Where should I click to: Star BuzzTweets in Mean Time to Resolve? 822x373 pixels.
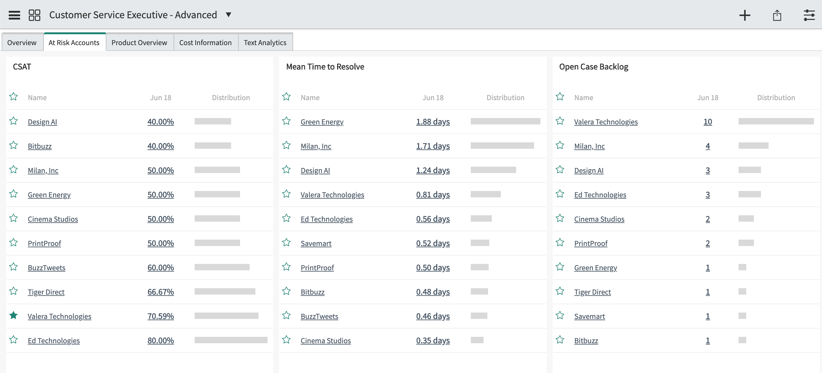[x=286, y=316]
